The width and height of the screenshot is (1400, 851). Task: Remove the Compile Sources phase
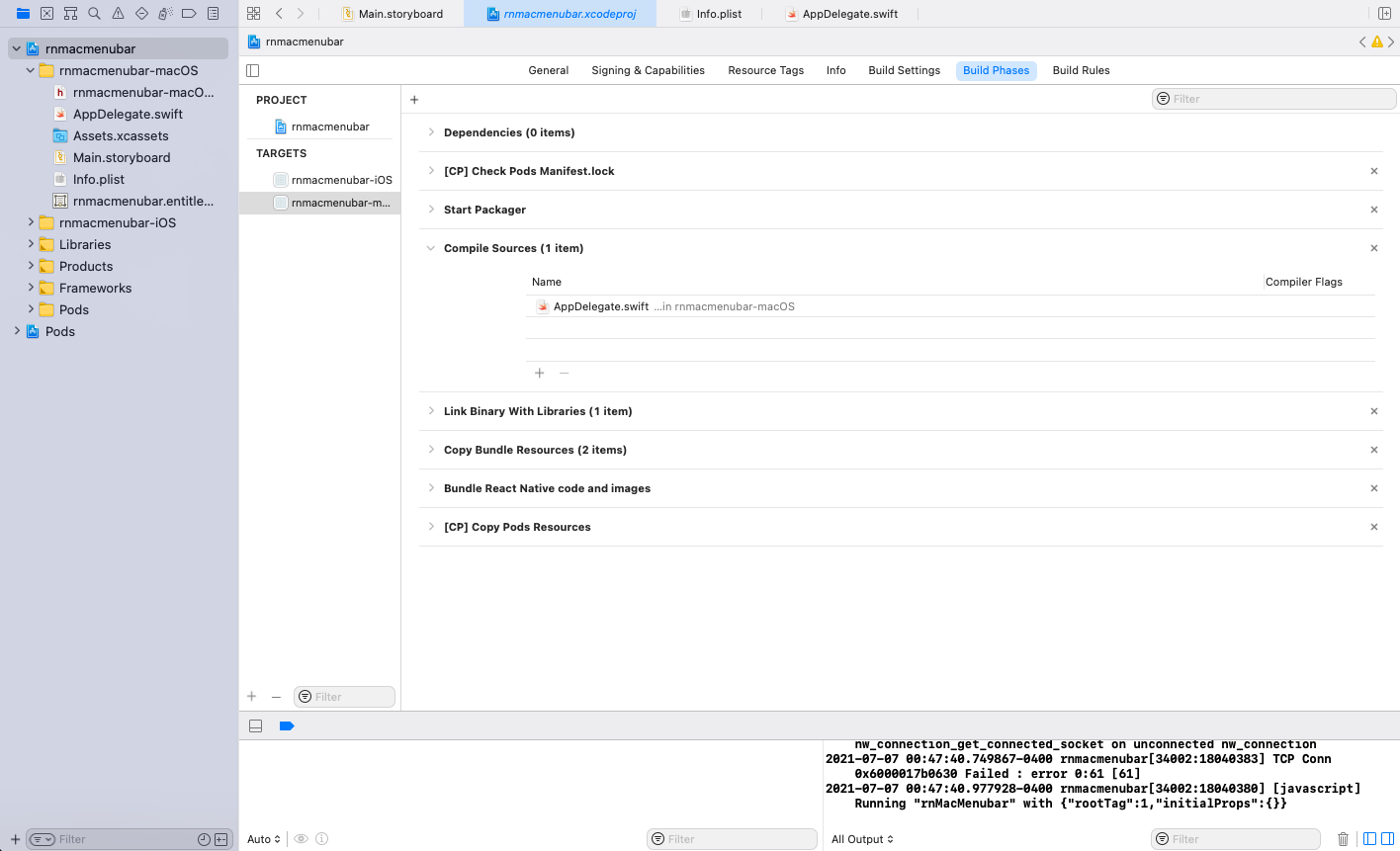pos(1374,248)
